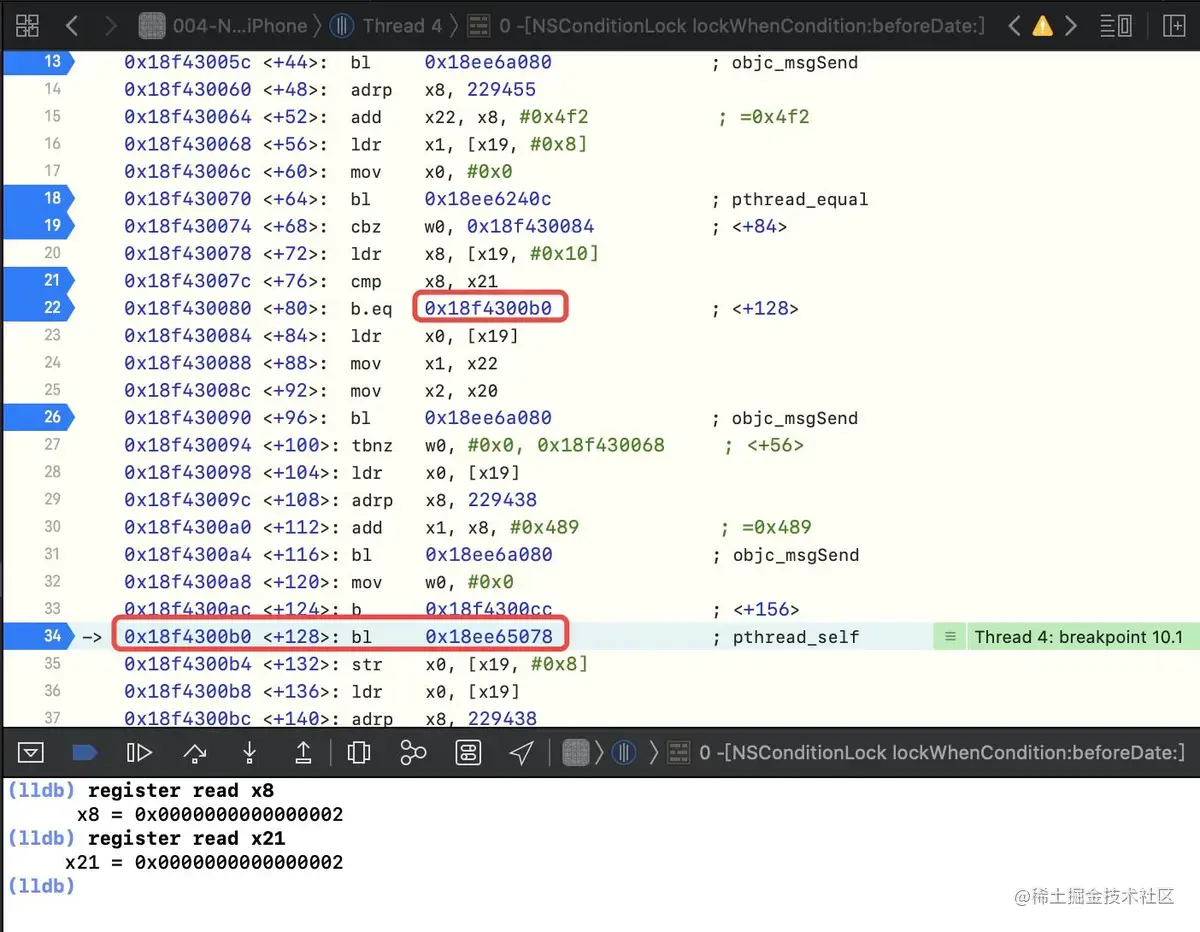
Task: Click the app icon in debug bar breadcrumb
Action: coord(574,752)
